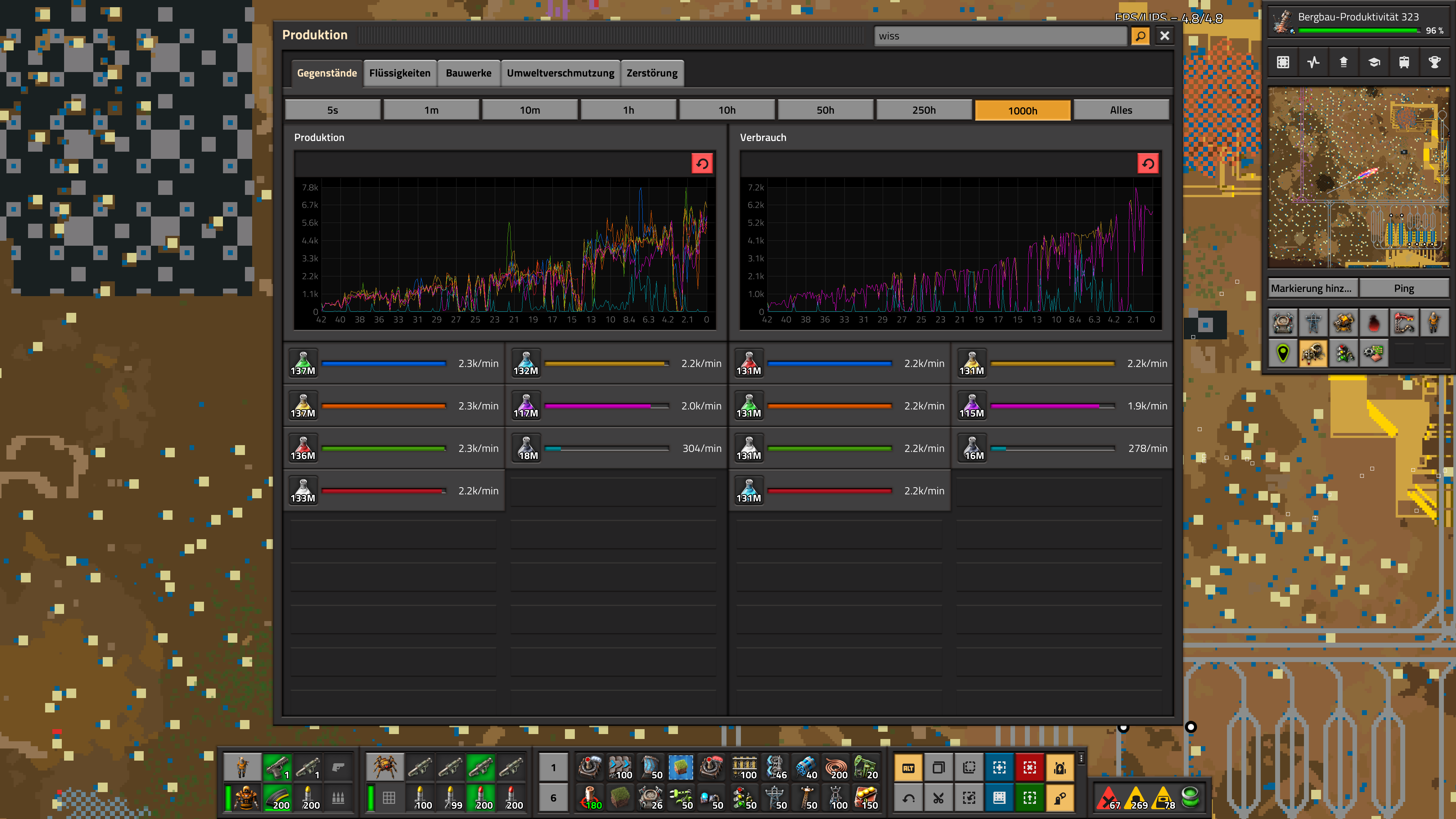Viewport: 1456px width, 819px height.
Task: Toggle the highlighted worker robots map overlay
Action: (1313, 353)
